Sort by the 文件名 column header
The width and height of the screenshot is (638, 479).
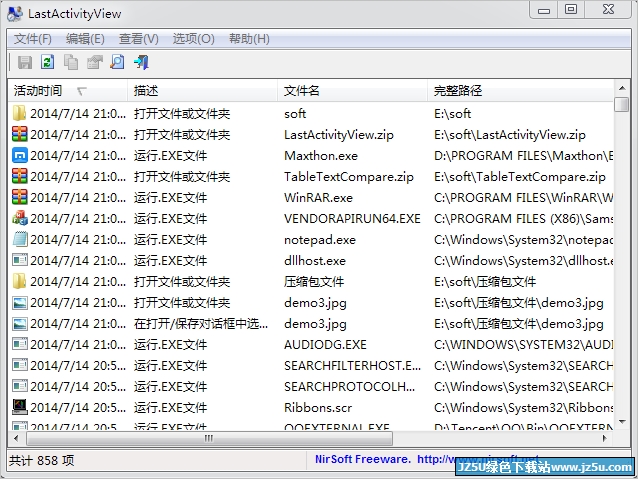353,90
